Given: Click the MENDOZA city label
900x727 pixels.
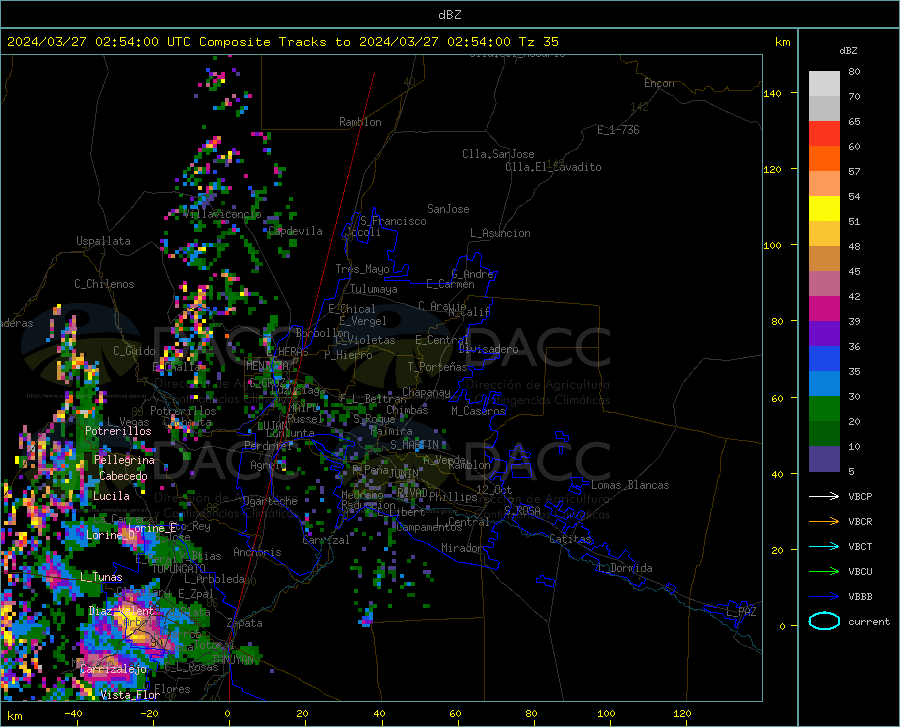Looking at the screenshot, I should [266, 366].
